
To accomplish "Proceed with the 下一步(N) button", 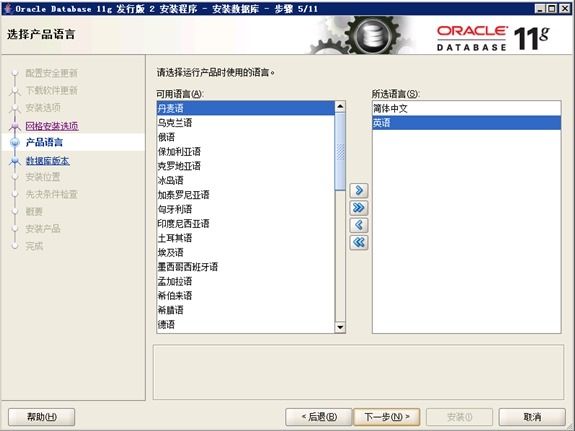I will click(x=387, y=417).
